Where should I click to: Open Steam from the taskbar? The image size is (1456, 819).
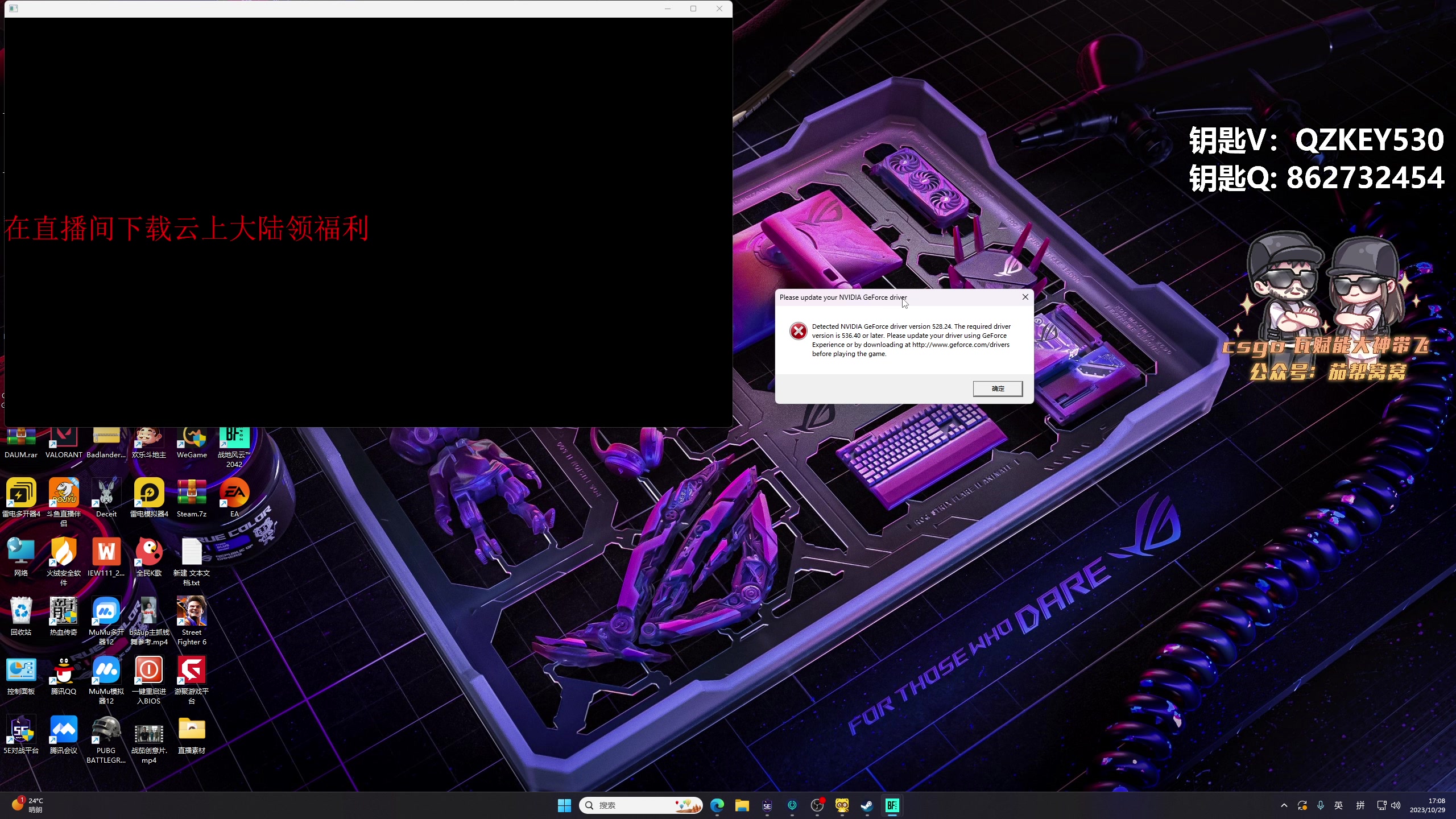coord(867,805)
